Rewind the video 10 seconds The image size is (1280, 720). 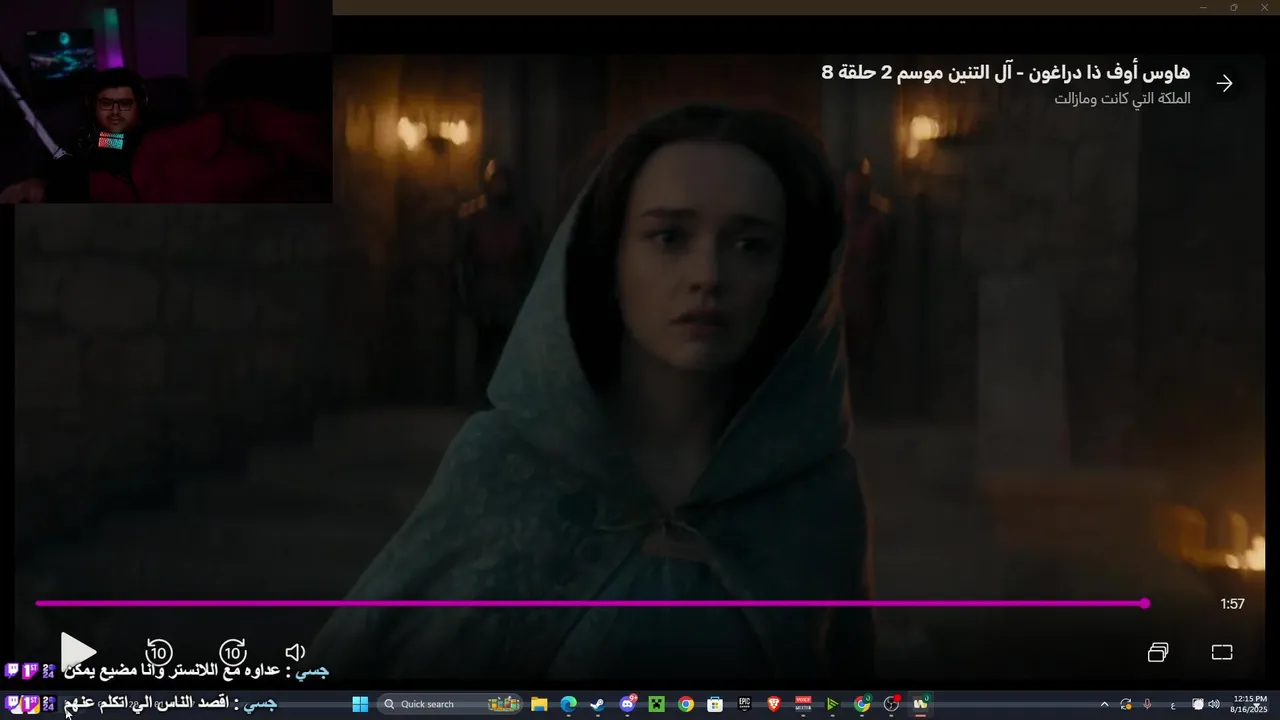(158, 653)
